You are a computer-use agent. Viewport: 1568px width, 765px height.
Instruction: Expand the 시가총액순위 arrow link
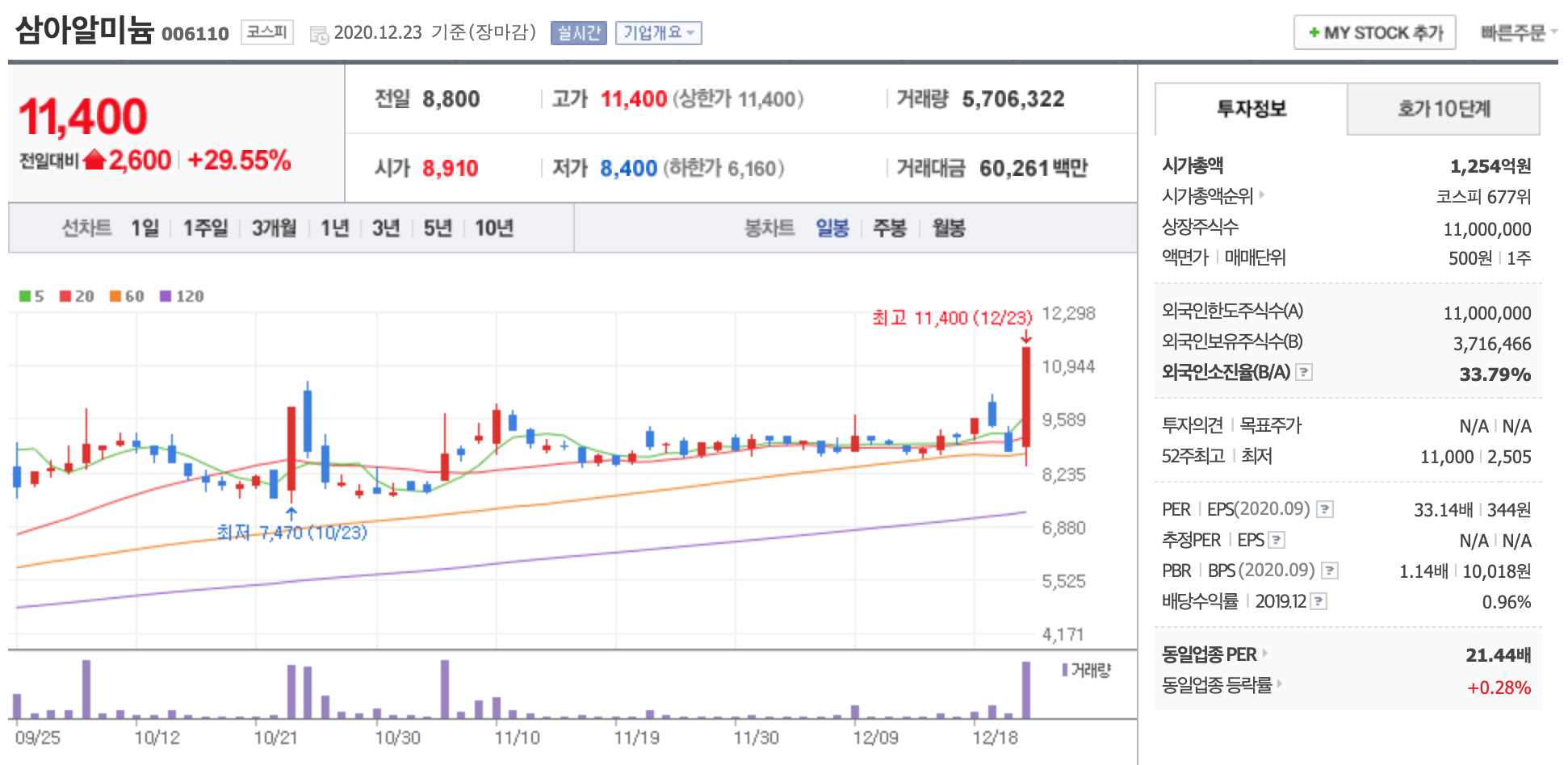1262,194
